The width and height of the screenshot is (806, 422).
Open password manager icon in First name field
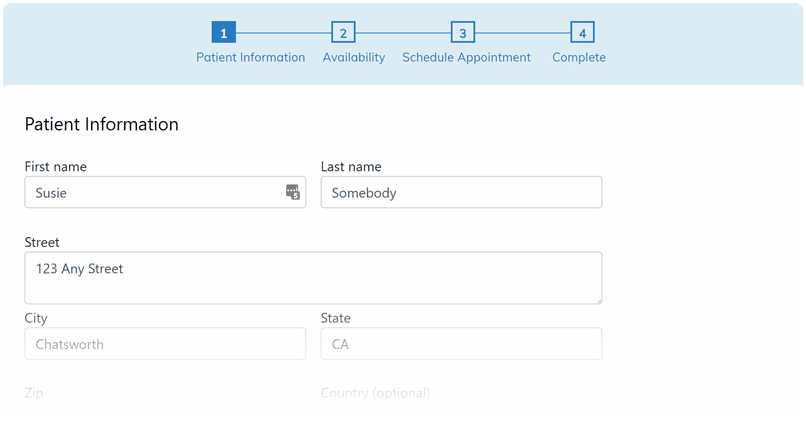tap(293, 192)
